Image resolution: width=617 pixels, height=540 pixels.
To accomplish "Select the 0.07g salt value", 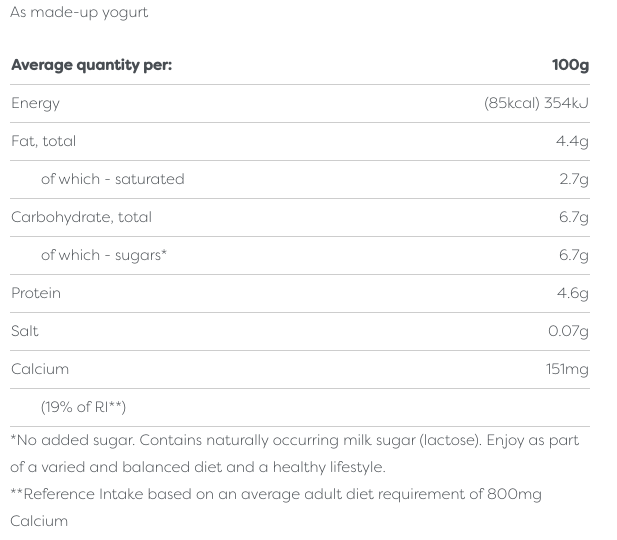I will (x=568, y=331).
